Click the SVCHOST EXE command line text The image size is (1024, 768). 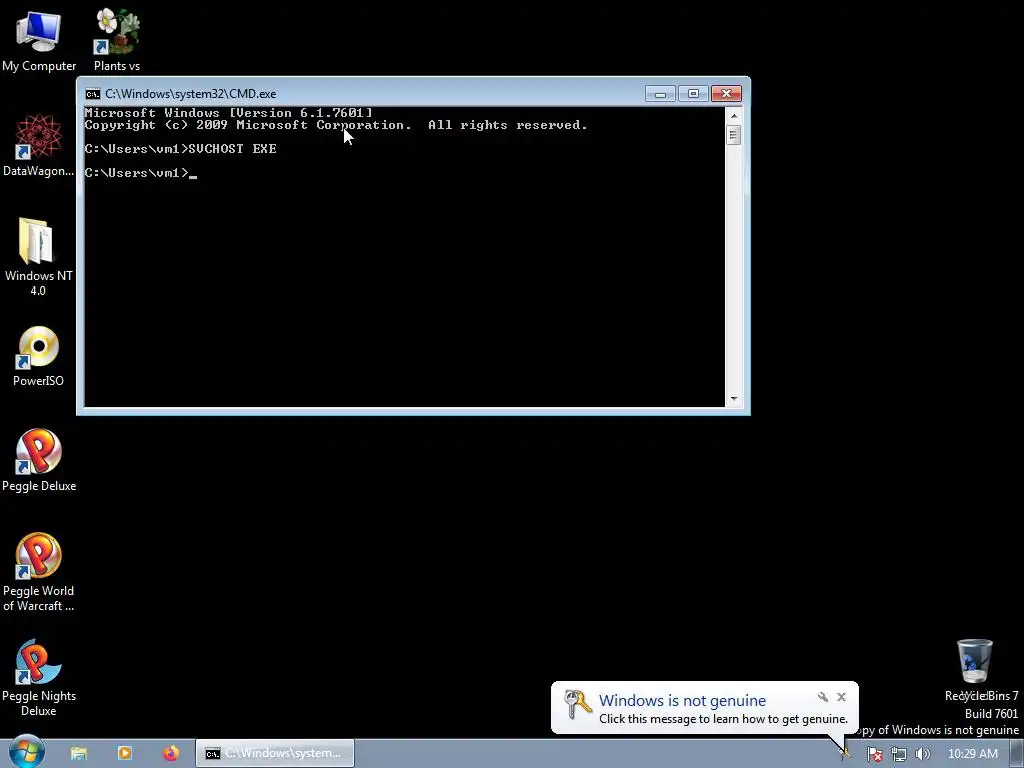coord(232,149)
